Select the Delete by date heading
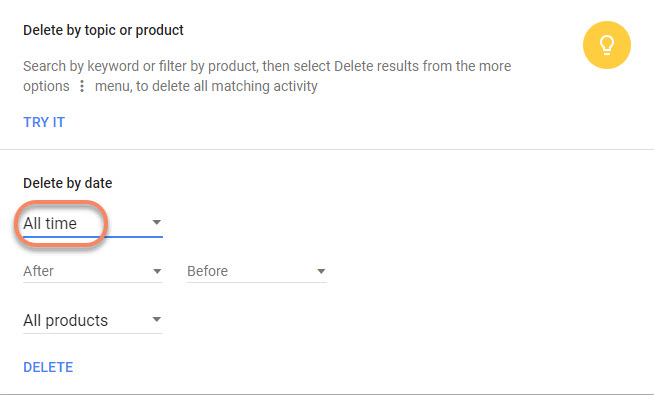Viewport: 654px width, 395px height. tap(68, 183)
